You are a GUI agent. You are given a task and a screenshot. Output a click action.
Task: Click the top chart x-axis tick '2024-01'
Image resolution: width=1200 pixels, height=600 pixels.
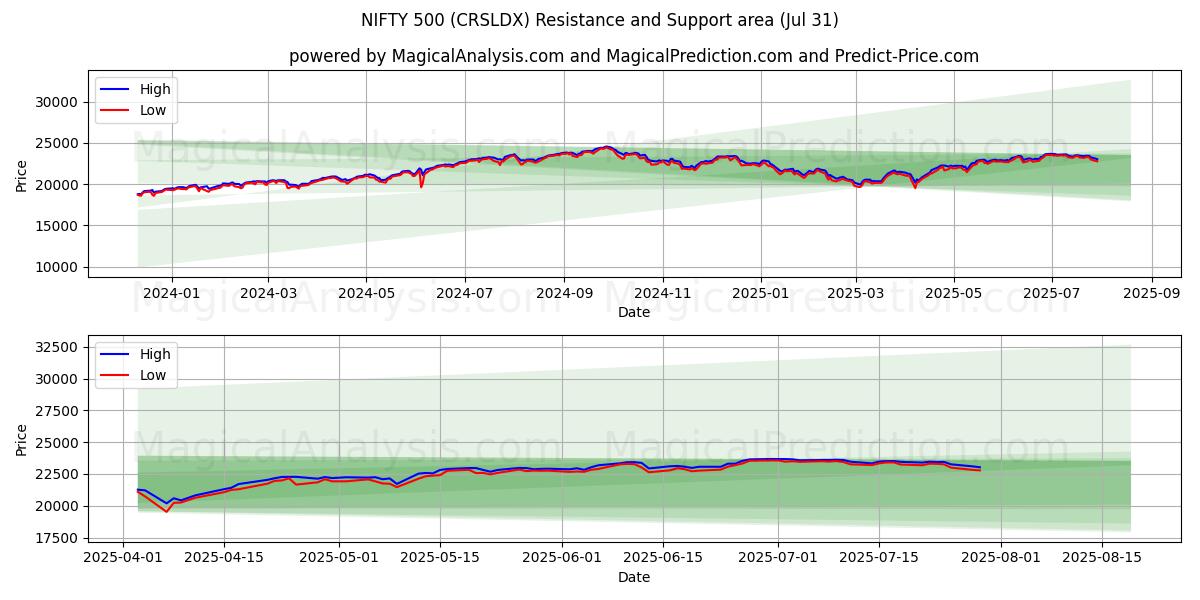point(171,293)
